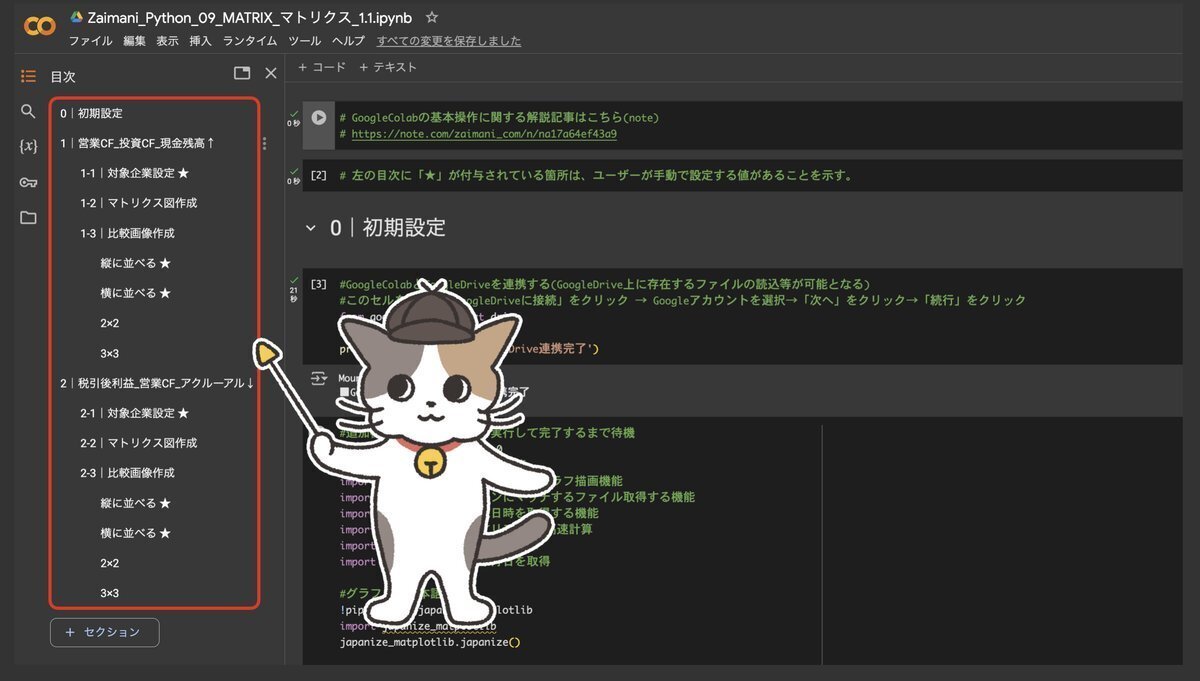Run the first code cell play button
The image size is (1200, 681).
click(x=318, y=117)
